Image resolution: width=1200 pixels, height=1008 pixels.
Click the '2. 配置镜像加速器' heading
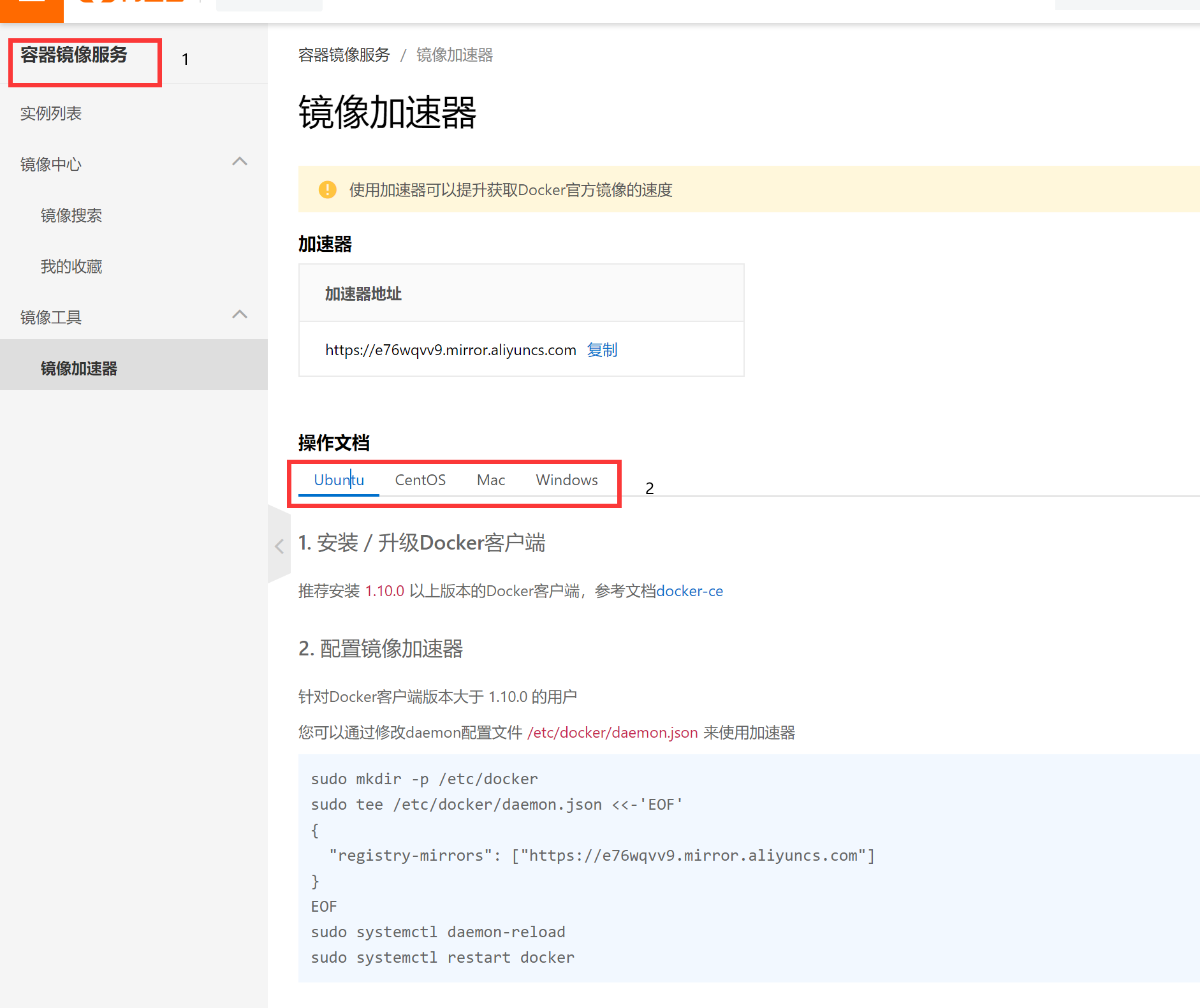pyautogui.click(x=381, y=648)
